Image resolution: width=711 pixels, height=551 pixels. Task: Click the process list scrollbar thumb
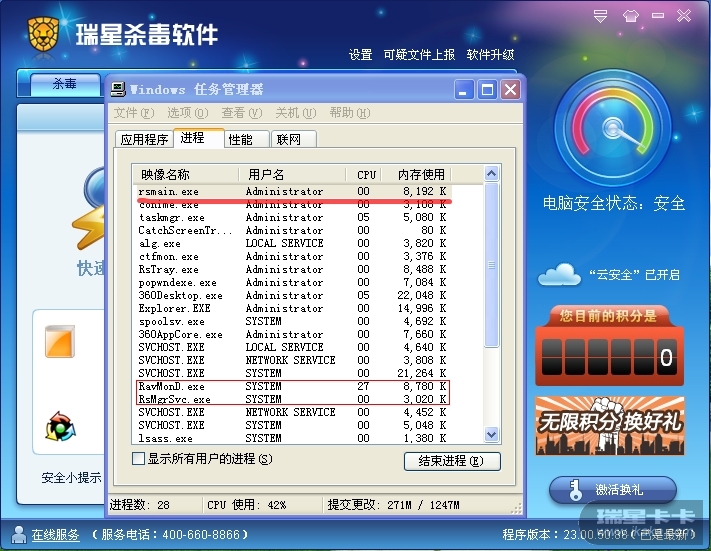492,264
